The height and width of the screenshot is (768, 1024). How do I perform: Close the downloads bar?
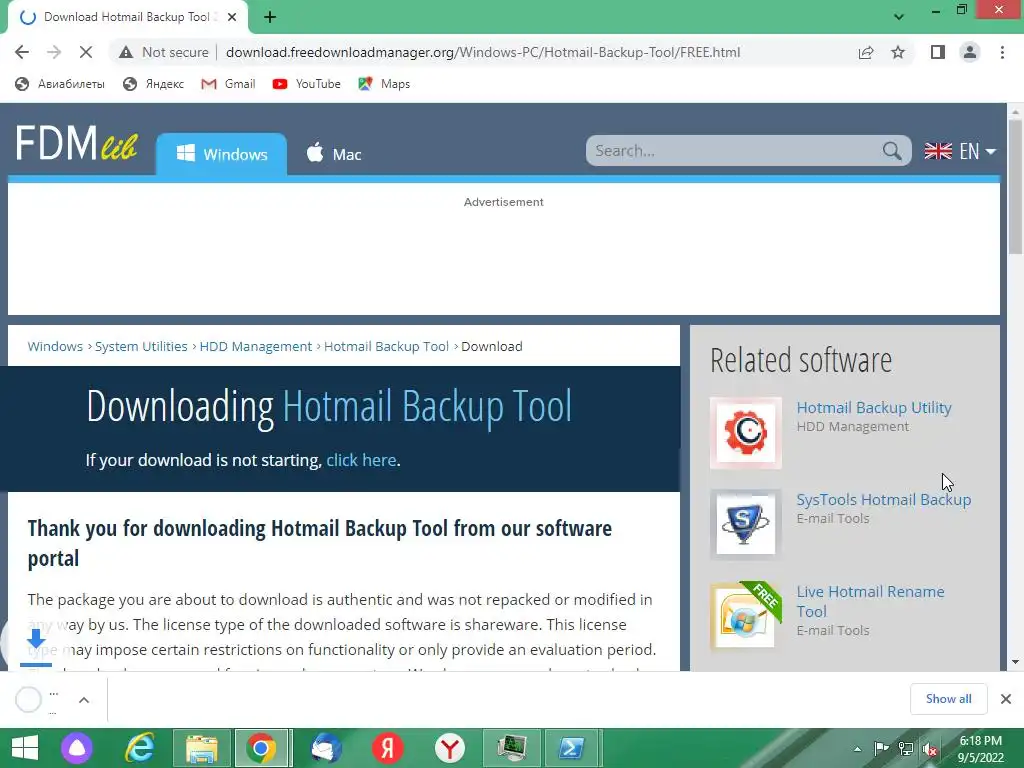[x=1006, y=699]
